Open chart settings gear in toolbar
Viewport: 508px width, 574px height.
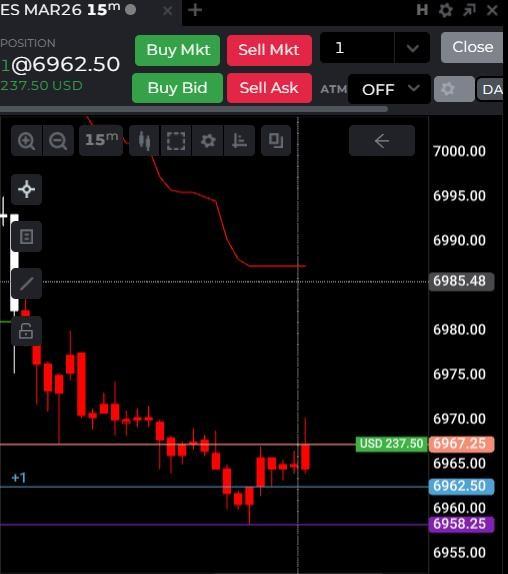tap(208, 141)
